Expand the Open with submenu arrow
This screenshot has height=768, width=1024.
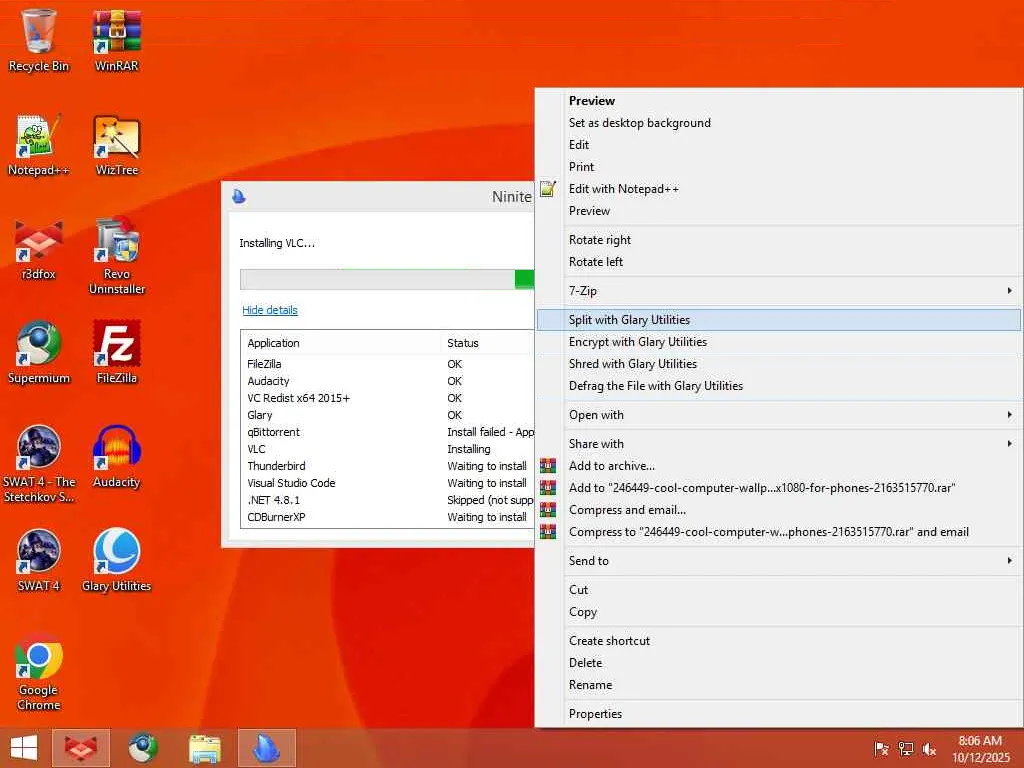point(1010,415)
